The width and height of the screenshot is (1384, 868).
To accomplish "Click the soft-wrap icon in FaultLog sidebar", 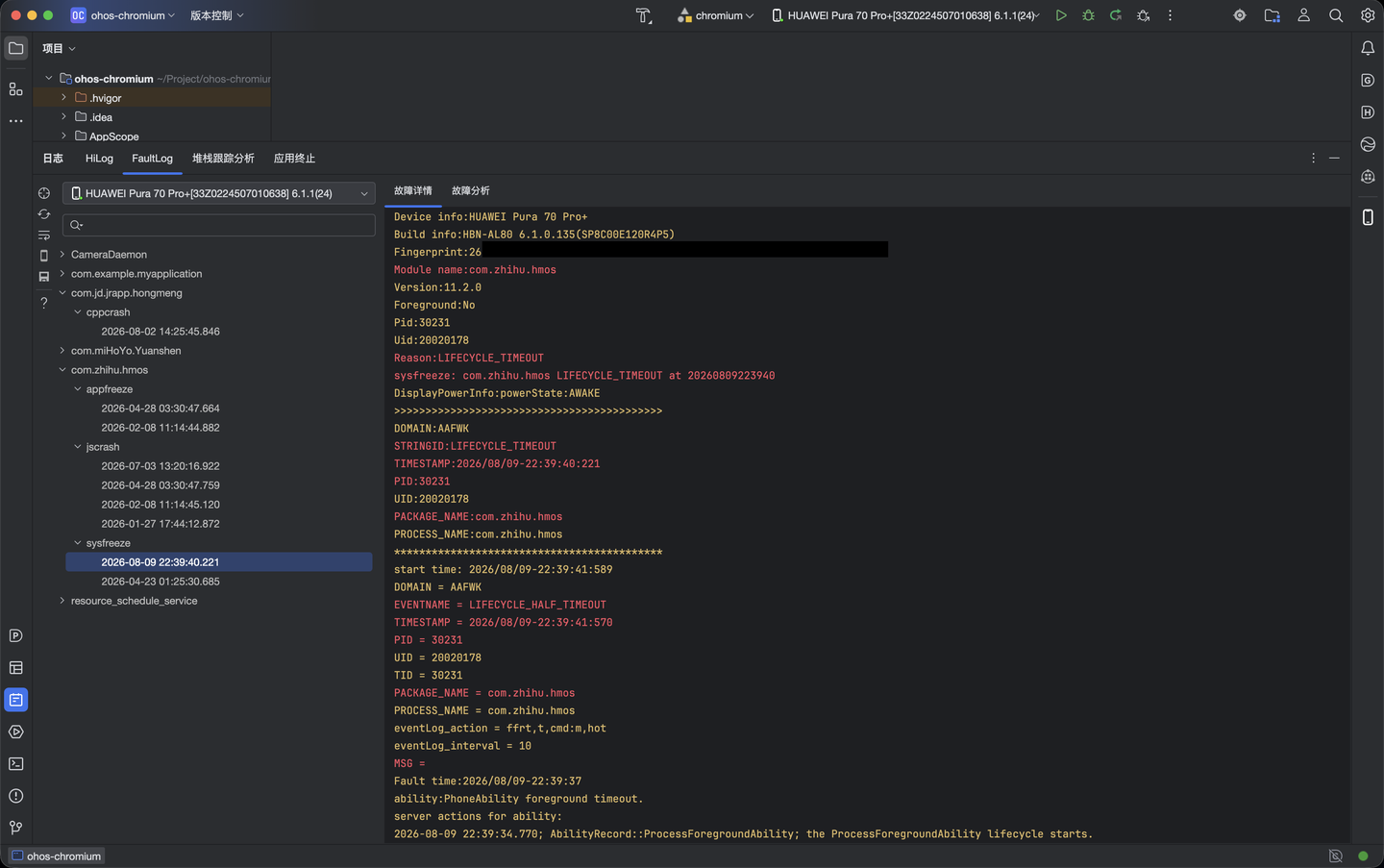I will tap(44, 235).
